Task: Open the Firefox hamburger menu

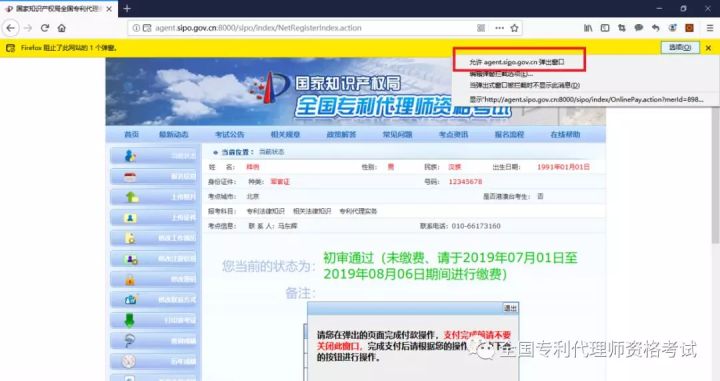Action: point(709,28)
